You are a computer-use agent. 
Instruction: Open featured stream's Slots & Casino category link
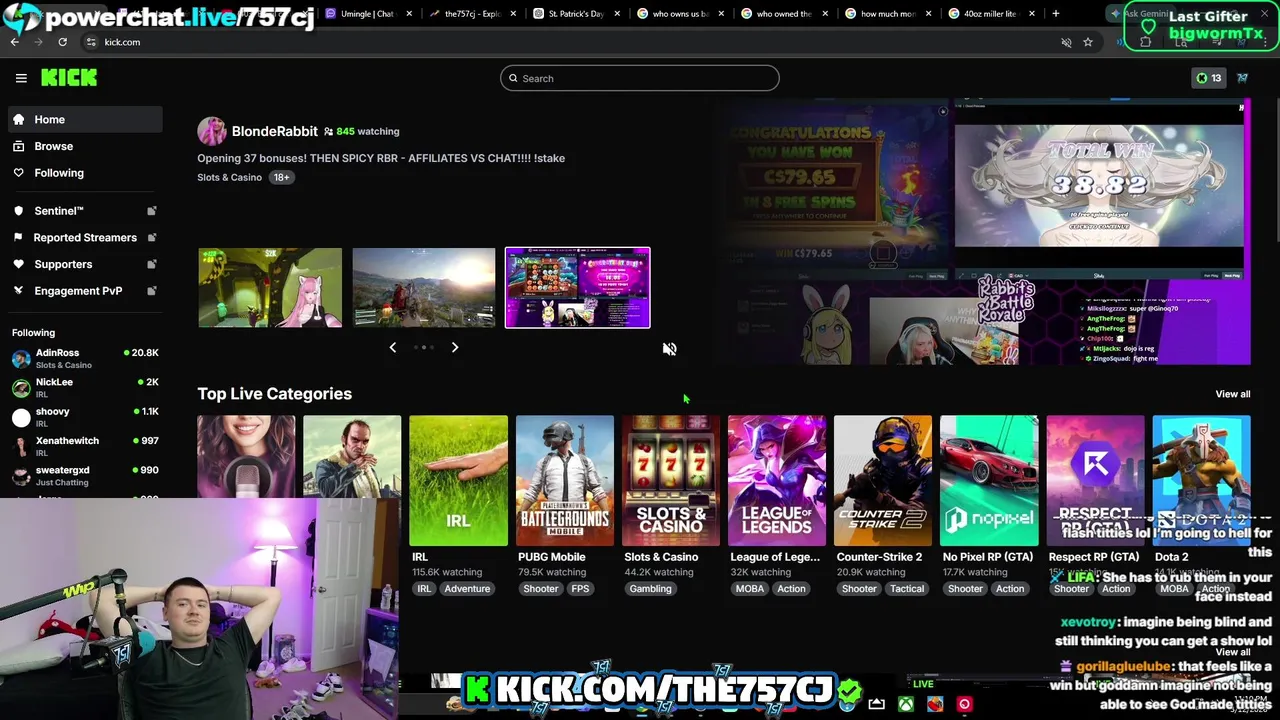pos(229,177)
